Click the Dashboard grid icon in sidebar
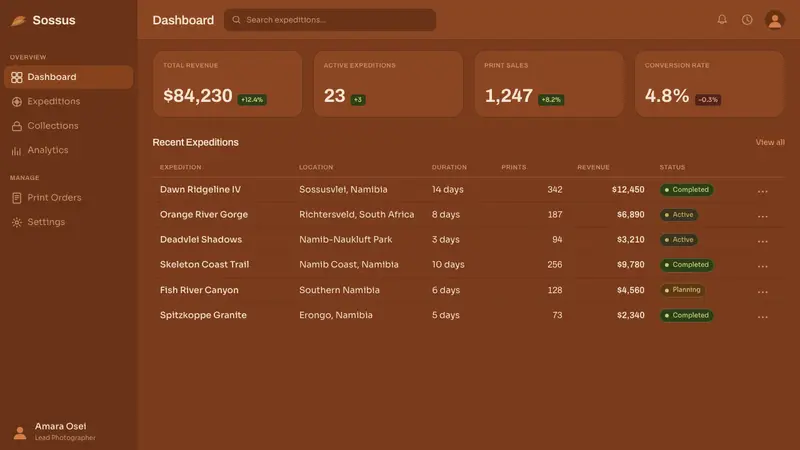The image size is (800, 450). coord(17,77)
